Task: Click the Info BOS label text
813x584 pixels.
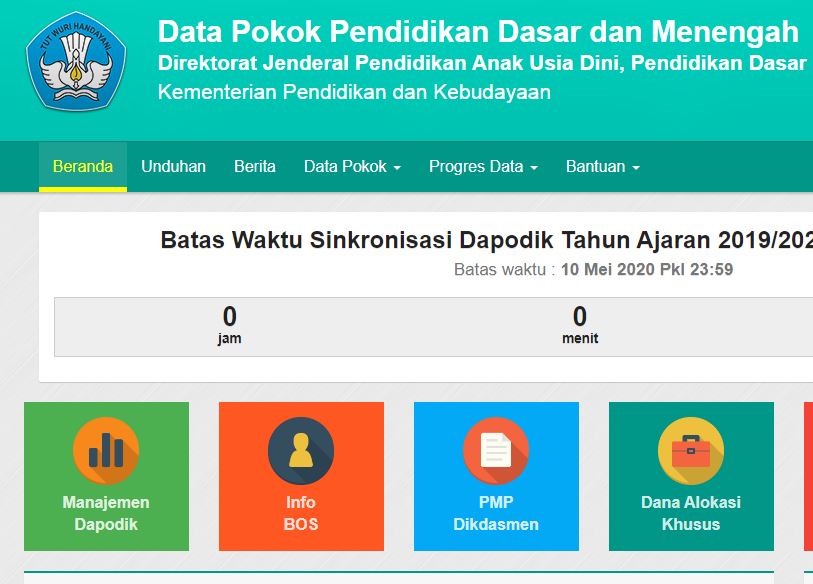Action: 301,513
